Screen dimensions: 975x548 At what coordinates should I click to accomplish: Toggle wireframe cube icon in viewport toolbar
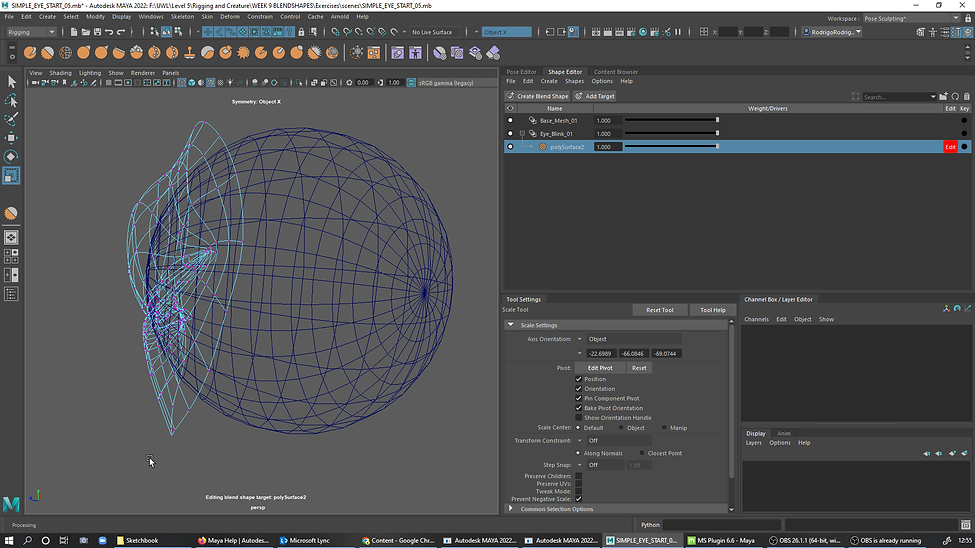click(182, 83)
